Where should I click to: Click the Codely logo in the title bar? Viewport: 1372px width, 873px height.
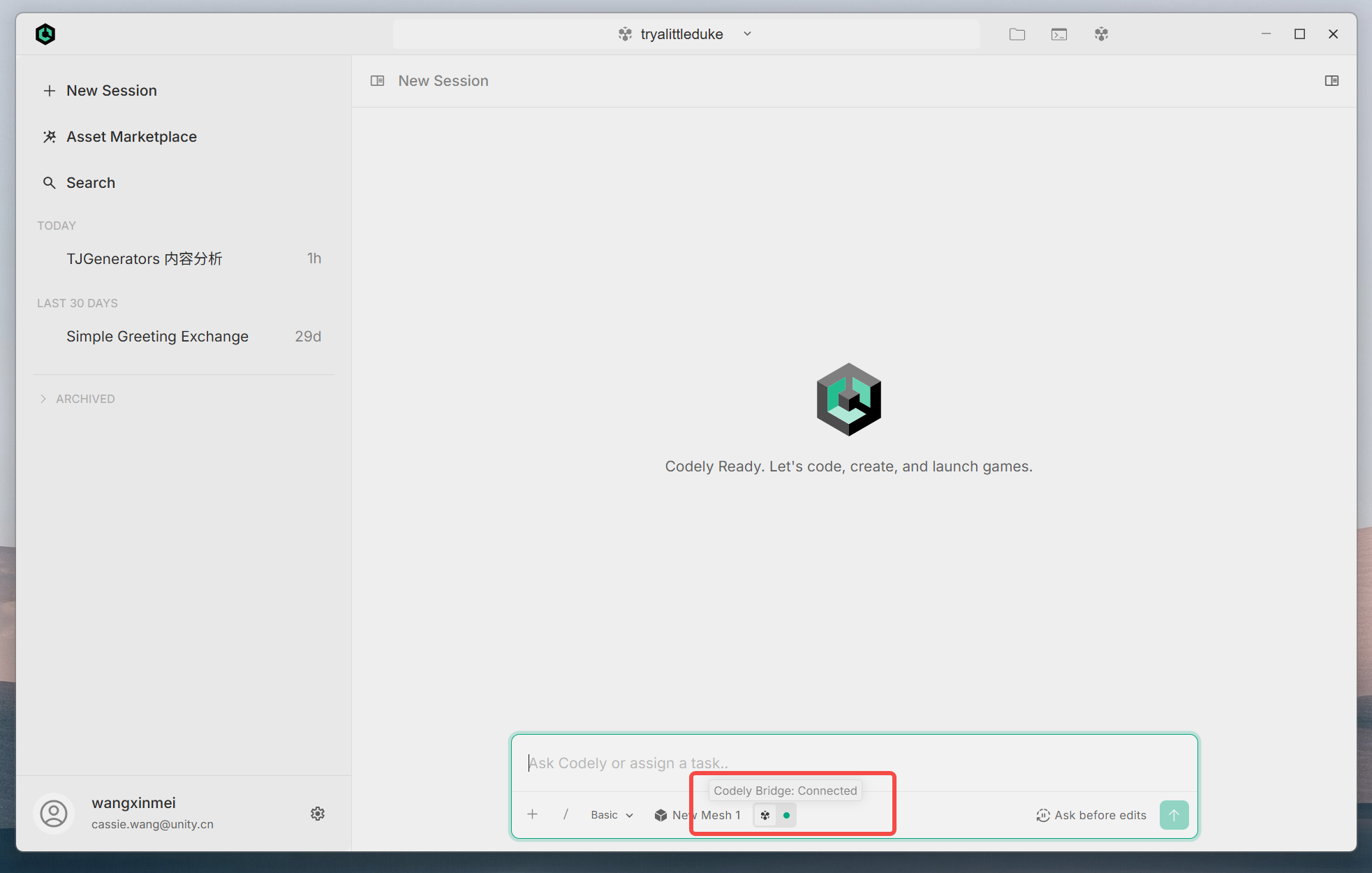[45, 34]
